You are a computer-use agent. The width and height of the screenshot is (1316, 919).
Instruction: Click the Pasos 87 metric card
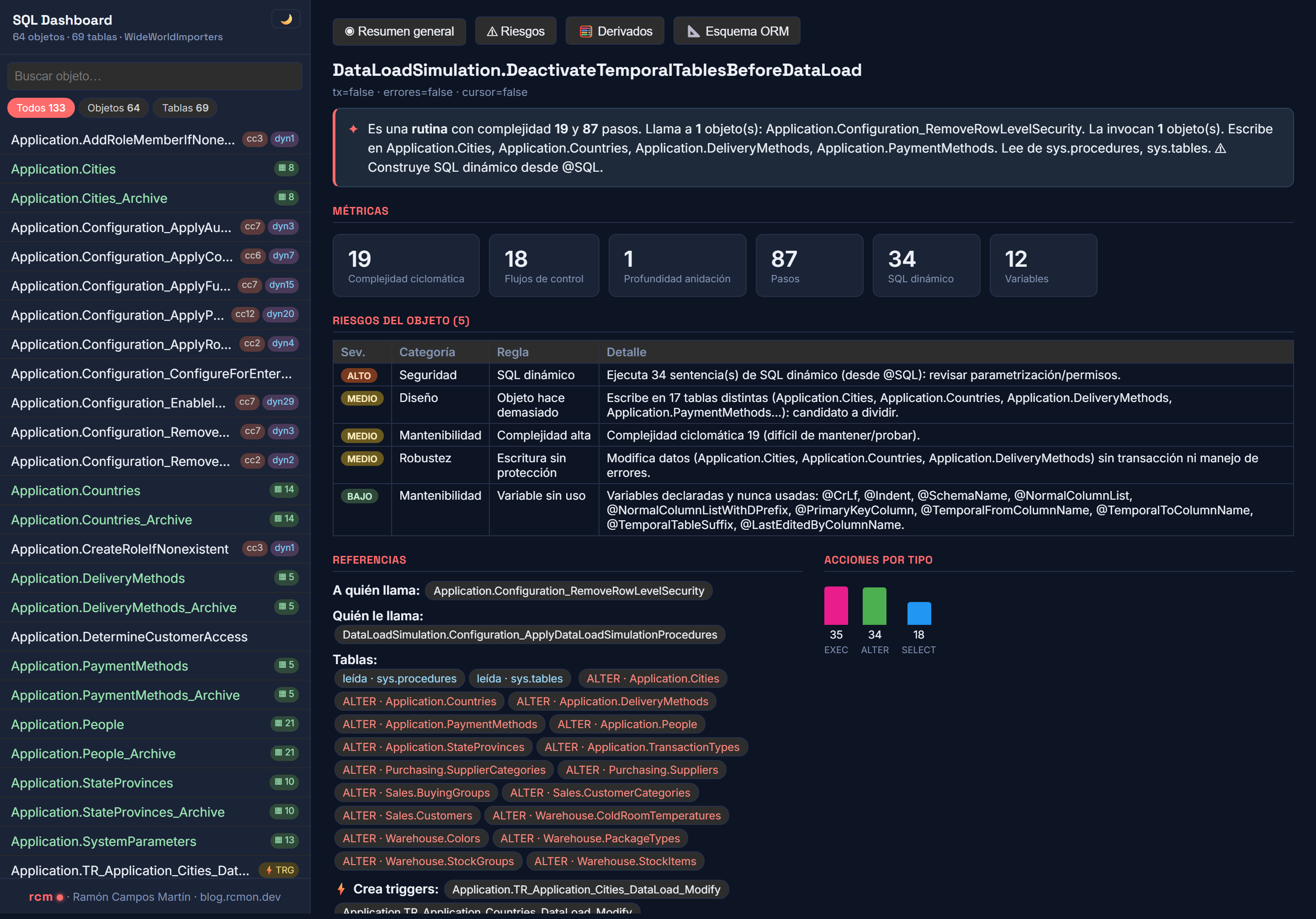(809, 265)
